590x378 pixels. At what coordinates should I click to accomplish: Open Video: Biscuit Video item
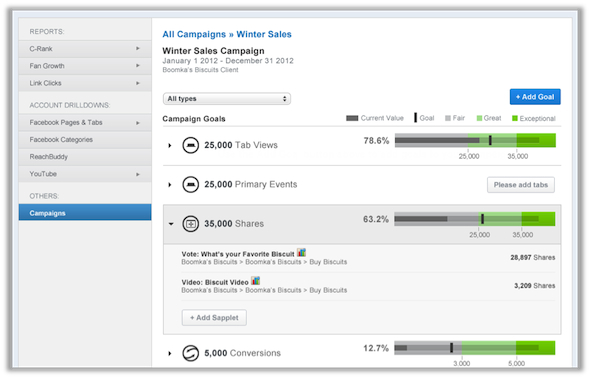coord(215,282)
